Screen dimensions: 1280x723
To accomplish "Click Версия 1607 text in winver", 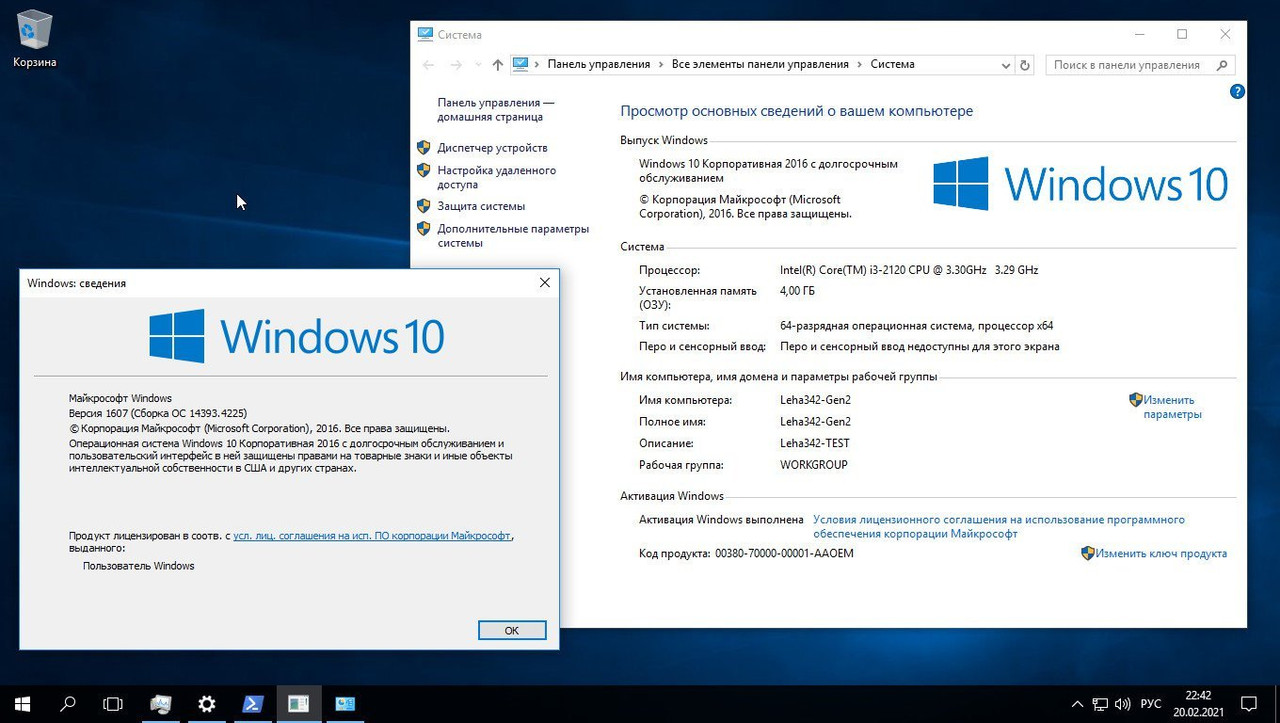I will pos(158,412).
